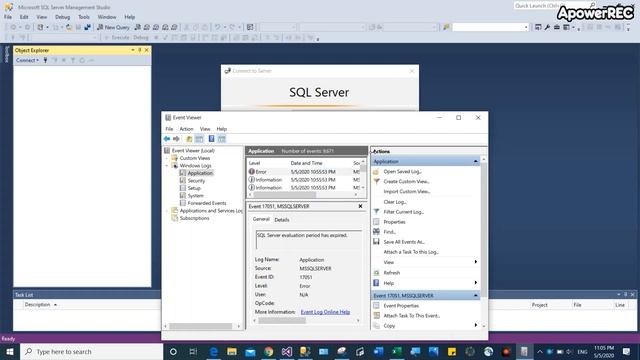Open the Object Explorer window position dropdown
This screenshot has width=640, height=360.
point(133,50)
